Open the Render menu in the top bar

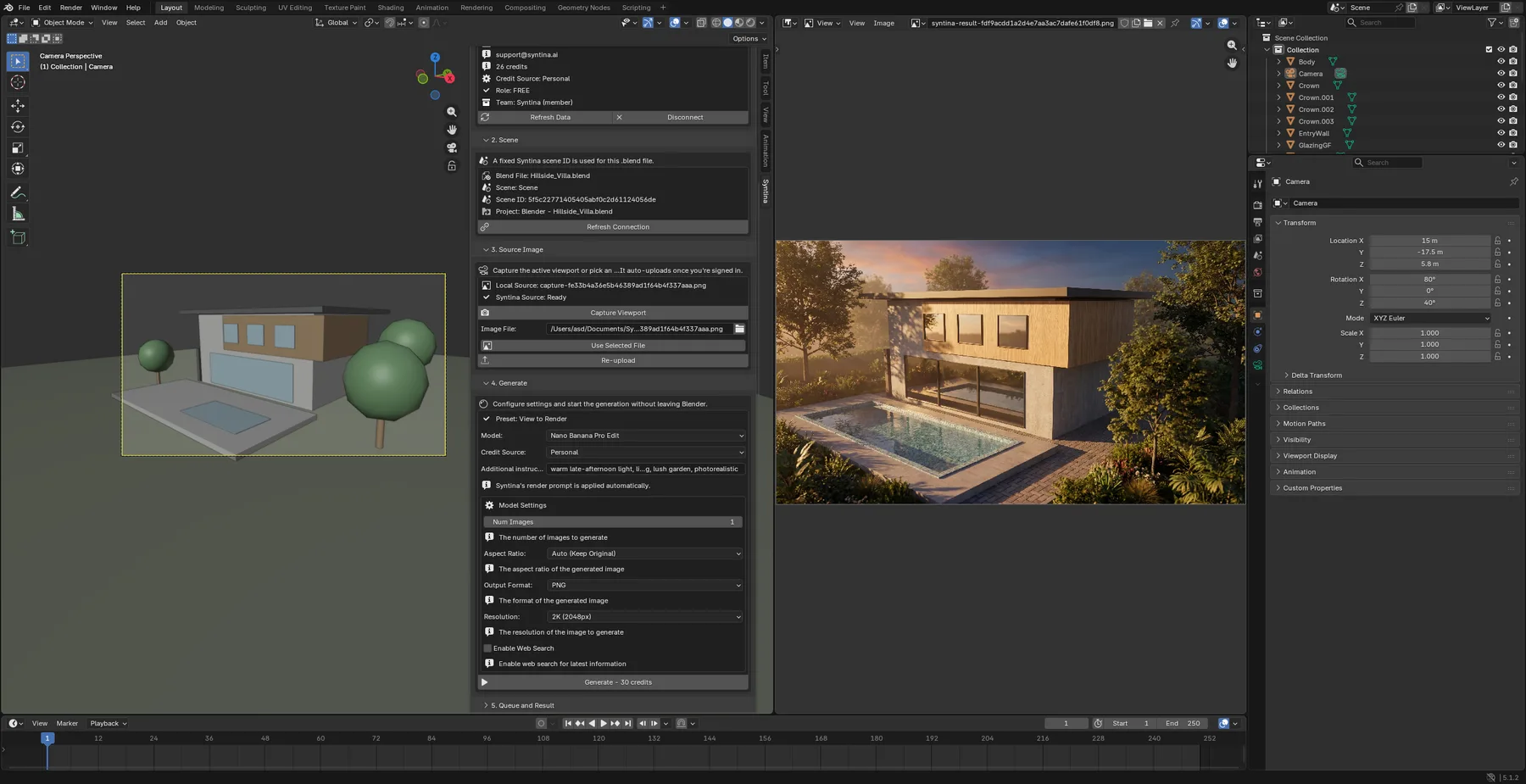(x=71, y=8)
